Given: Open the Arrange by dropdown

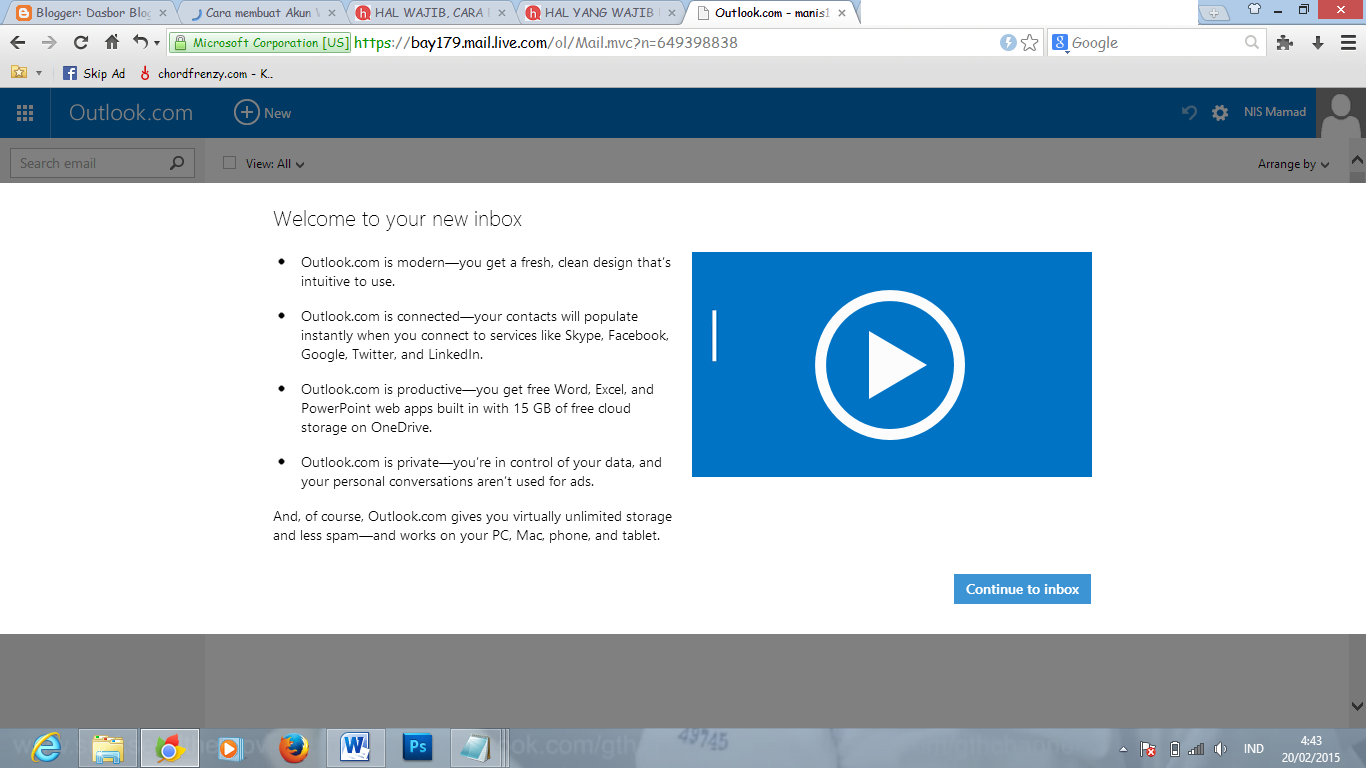Looking at the screenshot, I should click(1294, 164).
